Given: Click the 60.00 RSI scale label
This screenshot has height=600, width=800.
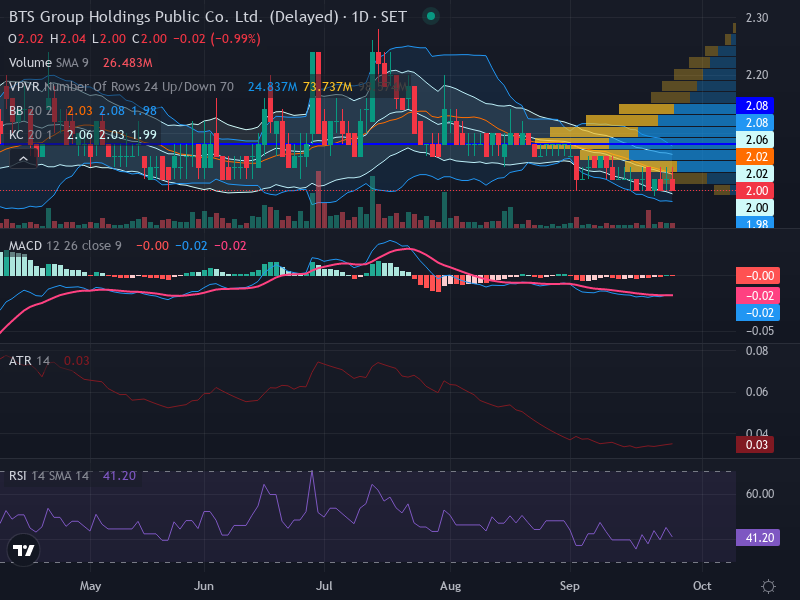Looking at the screenshot, I should tap(760, 494).
